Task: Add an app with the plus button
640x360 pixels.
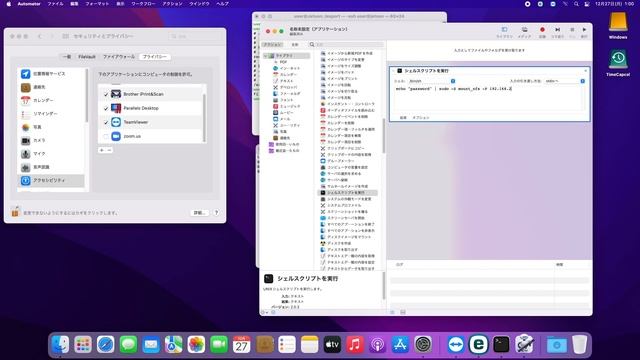Action: click(x=102, y=150)
